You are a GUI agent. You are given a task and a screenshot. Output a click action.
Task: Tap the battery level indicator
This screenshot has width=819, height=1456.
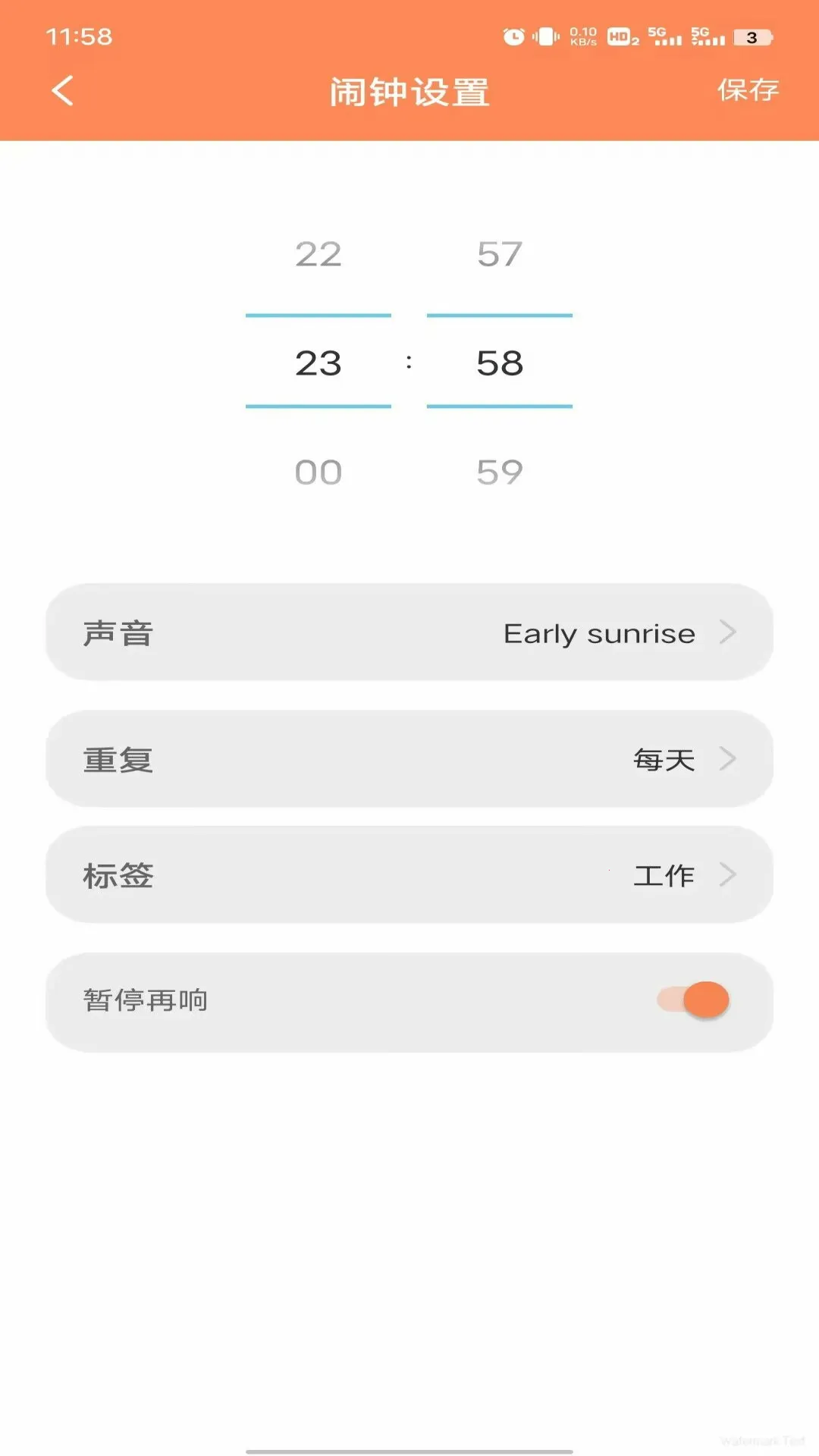752,37
